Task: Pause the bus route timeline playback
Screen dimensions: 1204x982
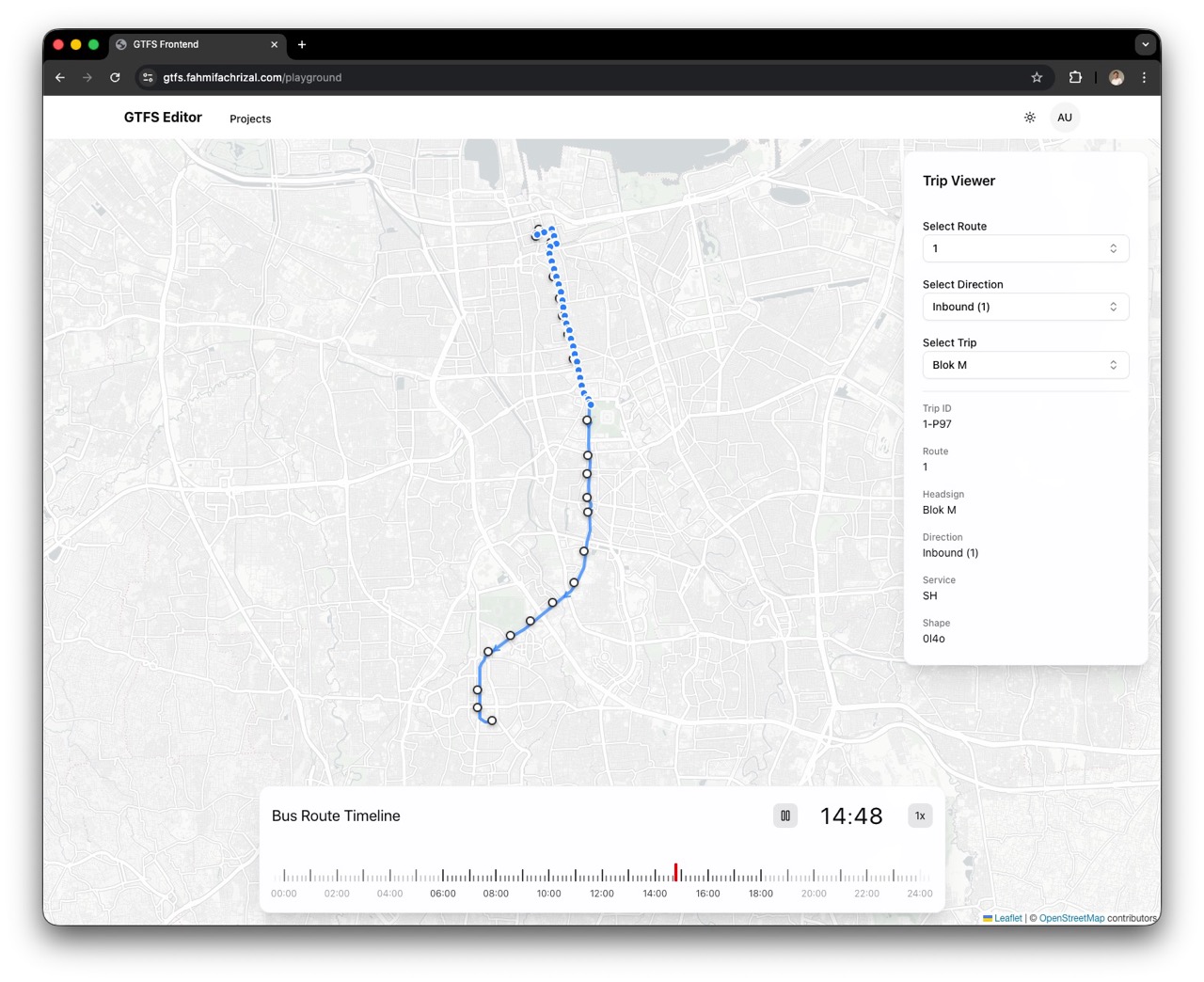Action: click(x=784, y=816)
